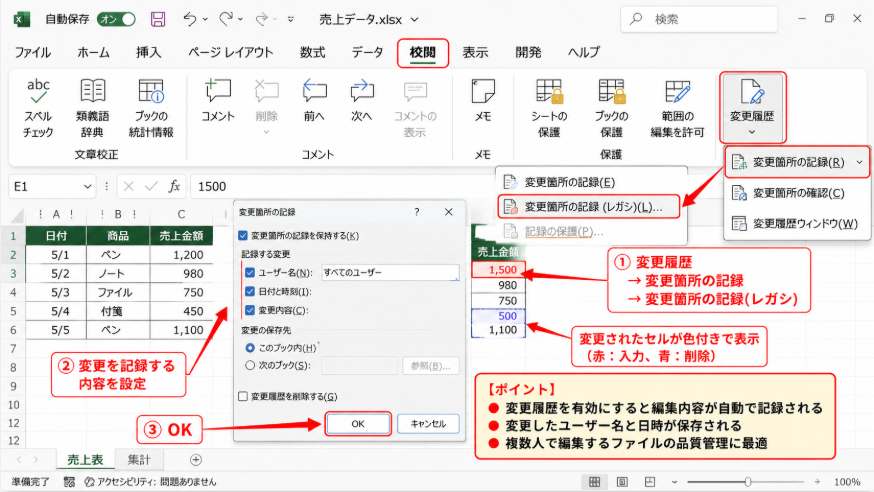Open the undo history dropdown arrow

(205, 20)
